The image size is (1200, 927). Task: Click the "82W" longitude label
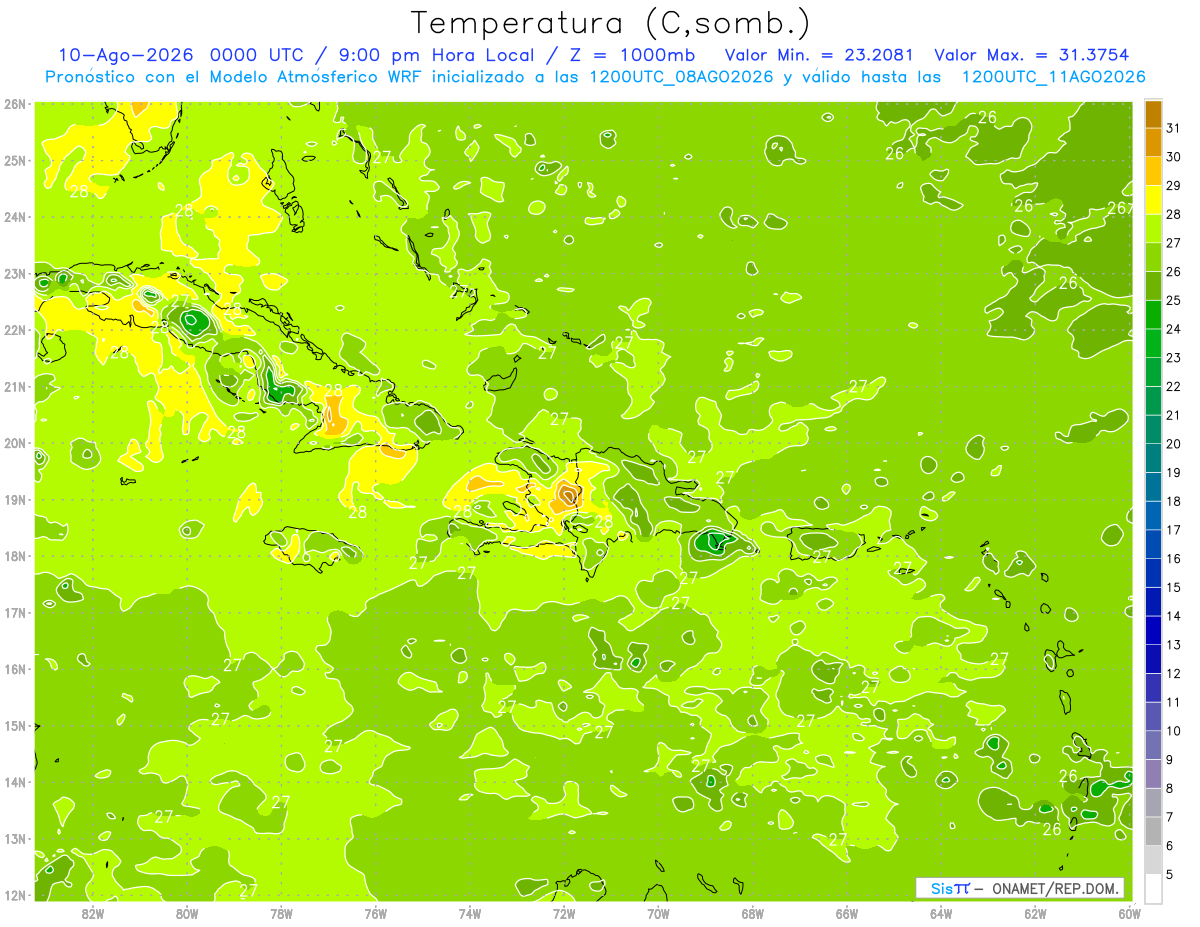(92, 912)
